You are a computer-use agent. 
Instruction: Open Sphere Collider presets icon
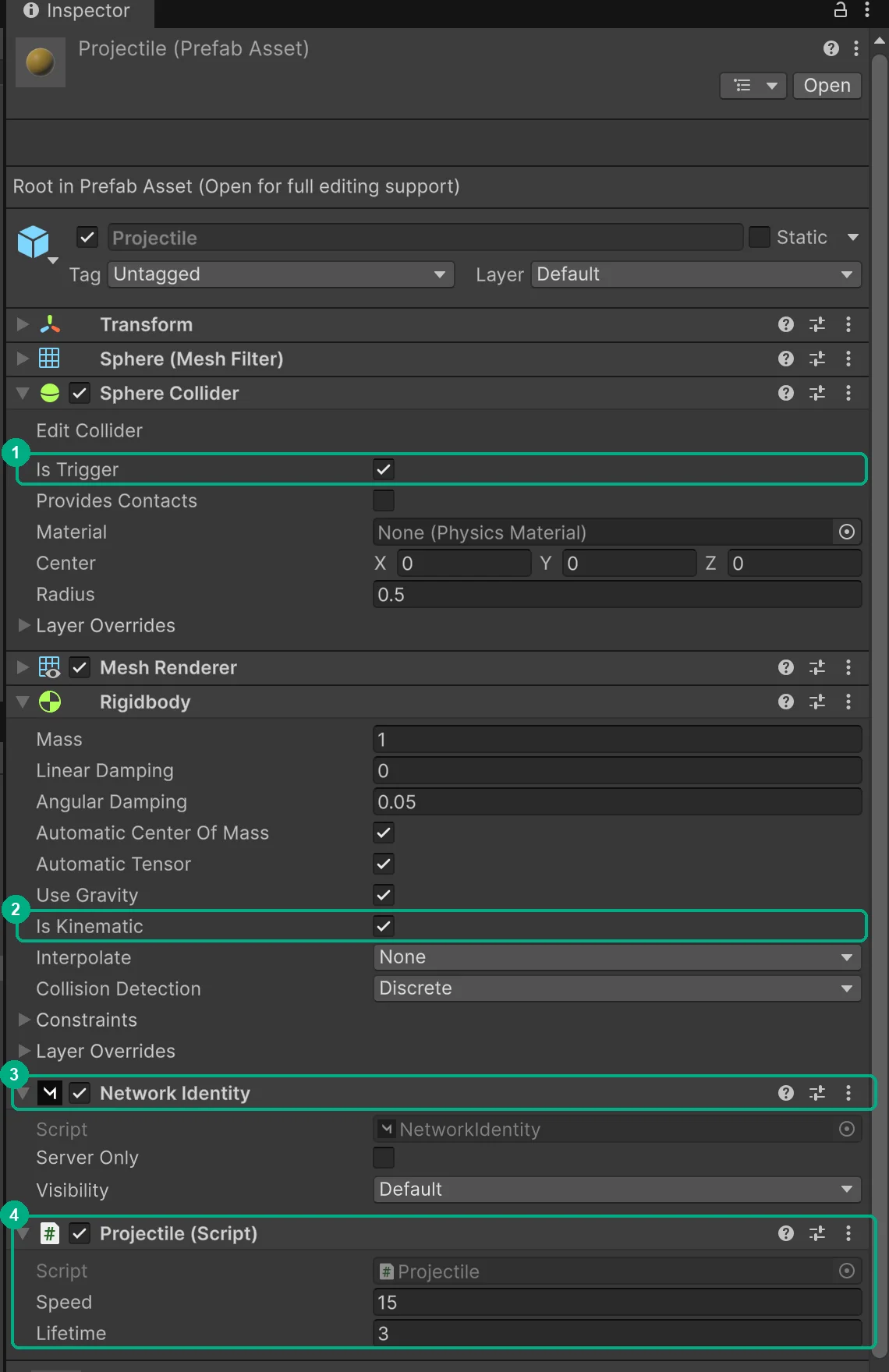click(x=817, y=393)
